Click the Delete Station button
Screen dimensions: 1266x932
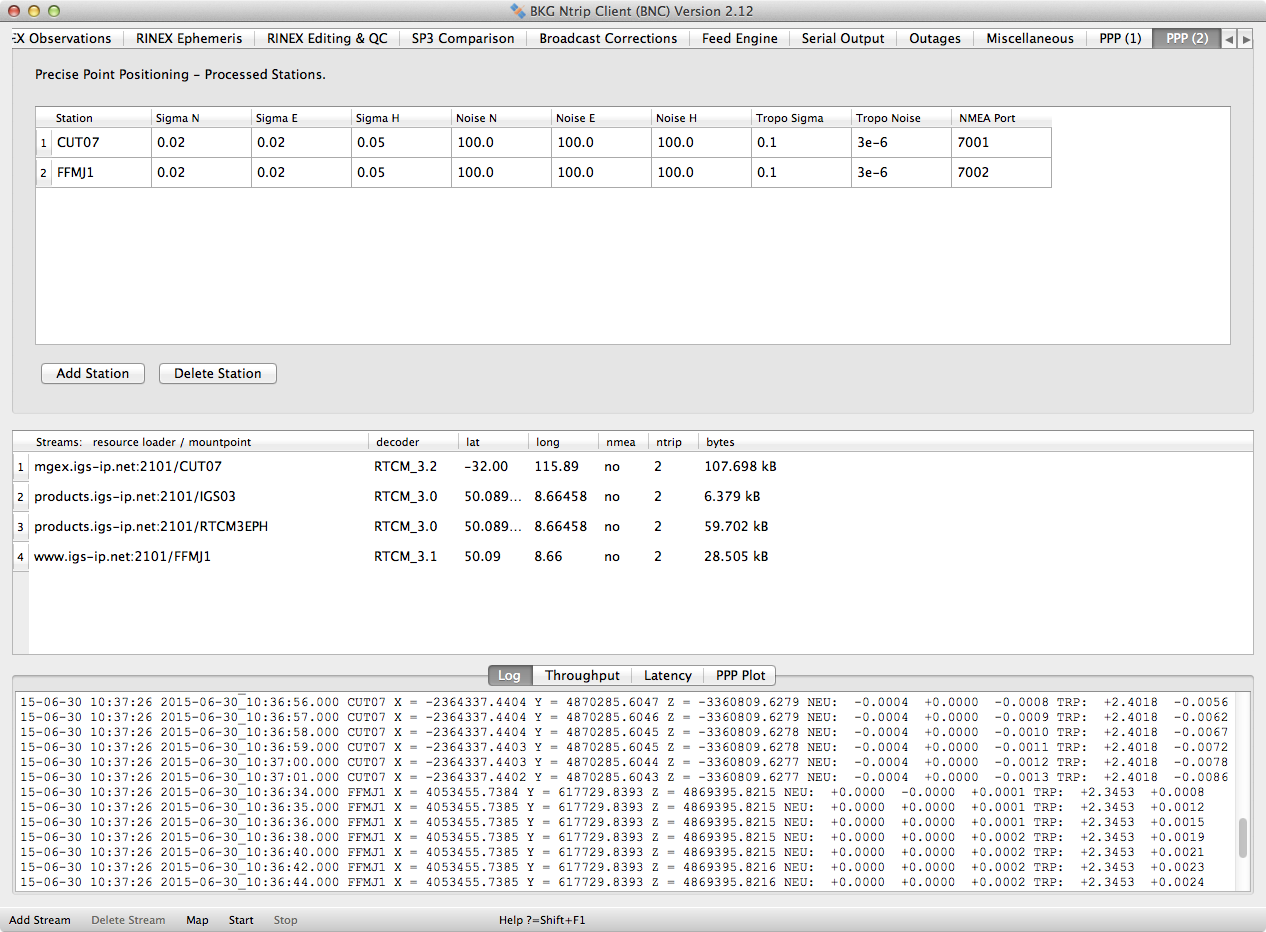point(217,373)
